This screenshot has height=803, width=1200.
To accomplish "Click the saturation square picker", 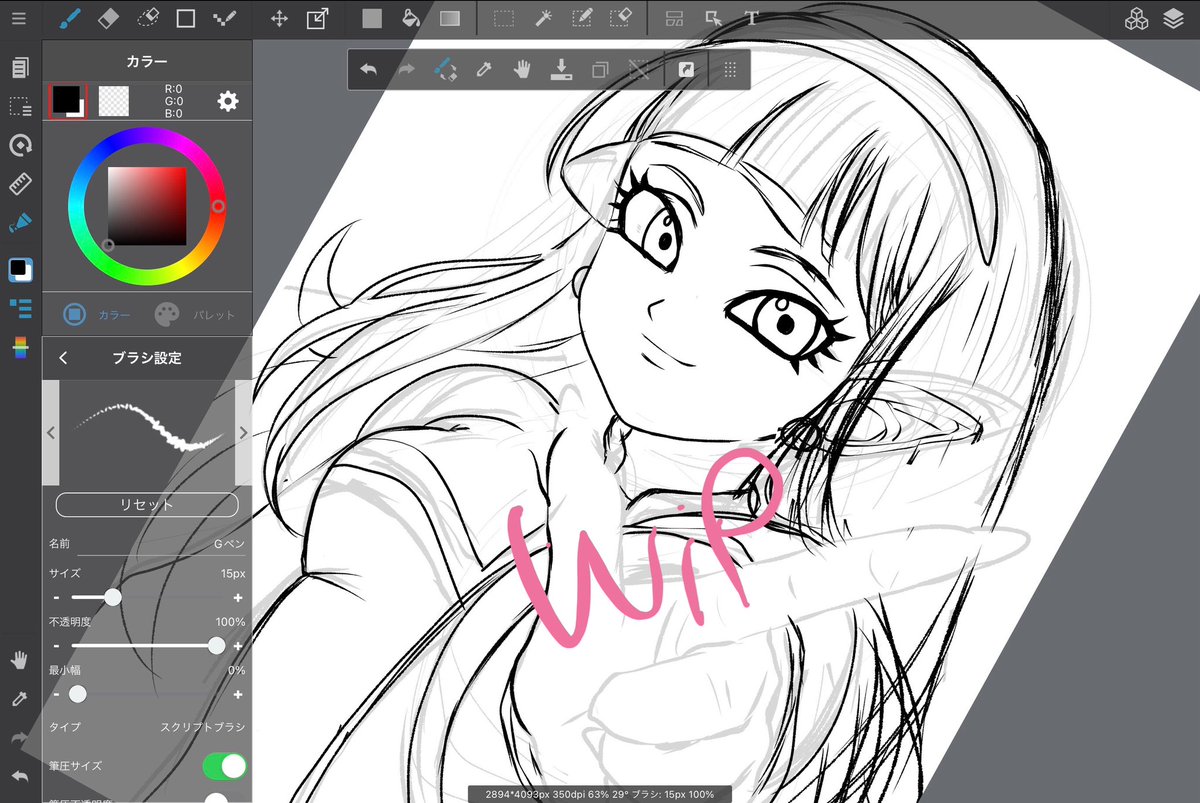I will pos(147,206).
